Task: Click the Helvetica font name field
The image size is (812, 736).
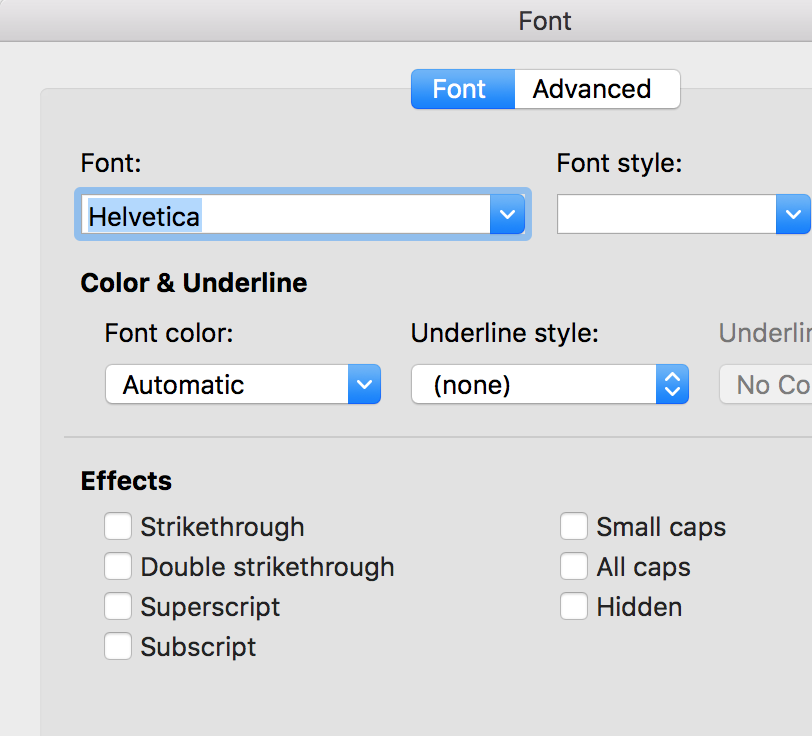Action: pyautogui.click(x=285, y=215)
